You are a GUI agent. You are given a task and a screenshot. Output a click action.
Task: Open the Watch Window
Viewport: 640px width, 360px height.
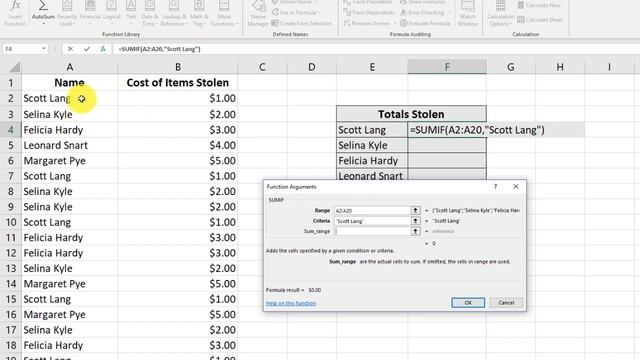[x=468, y=13]
